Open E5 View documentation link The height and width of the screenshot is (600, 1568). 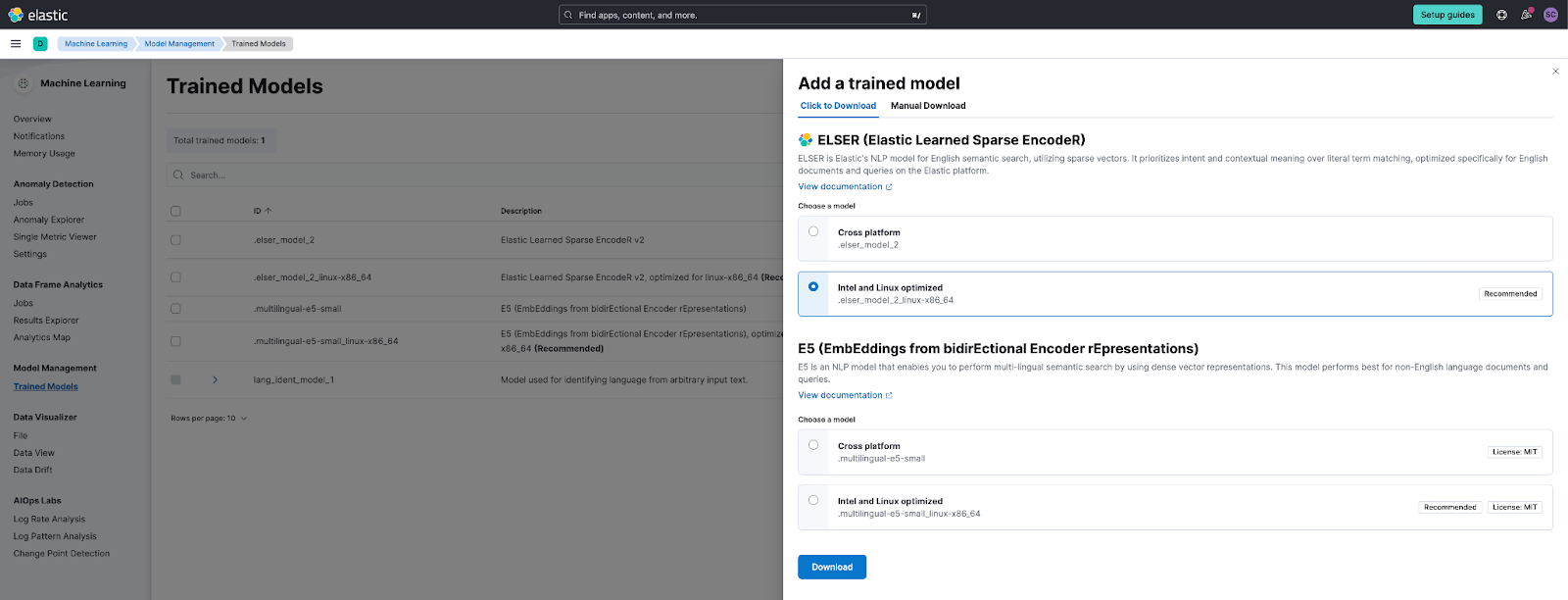(845, 395)
